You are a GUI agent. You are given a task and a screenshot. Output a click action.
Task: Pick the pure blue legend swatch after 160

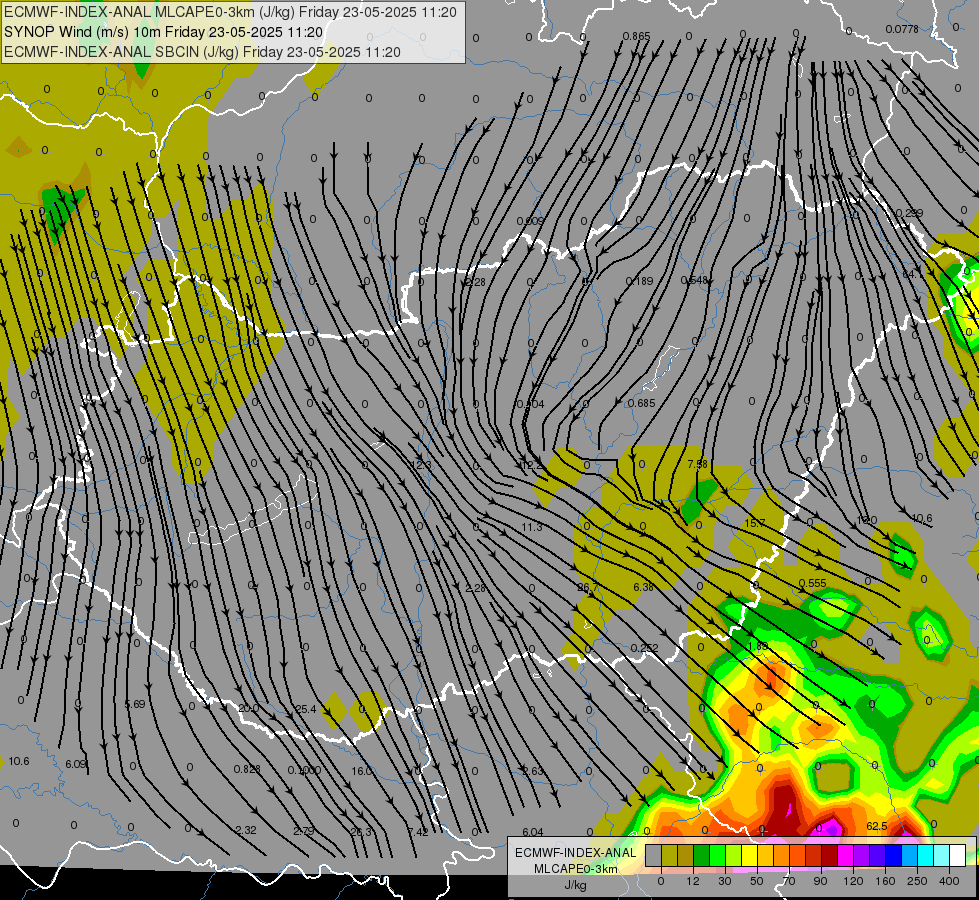(894, 855)
